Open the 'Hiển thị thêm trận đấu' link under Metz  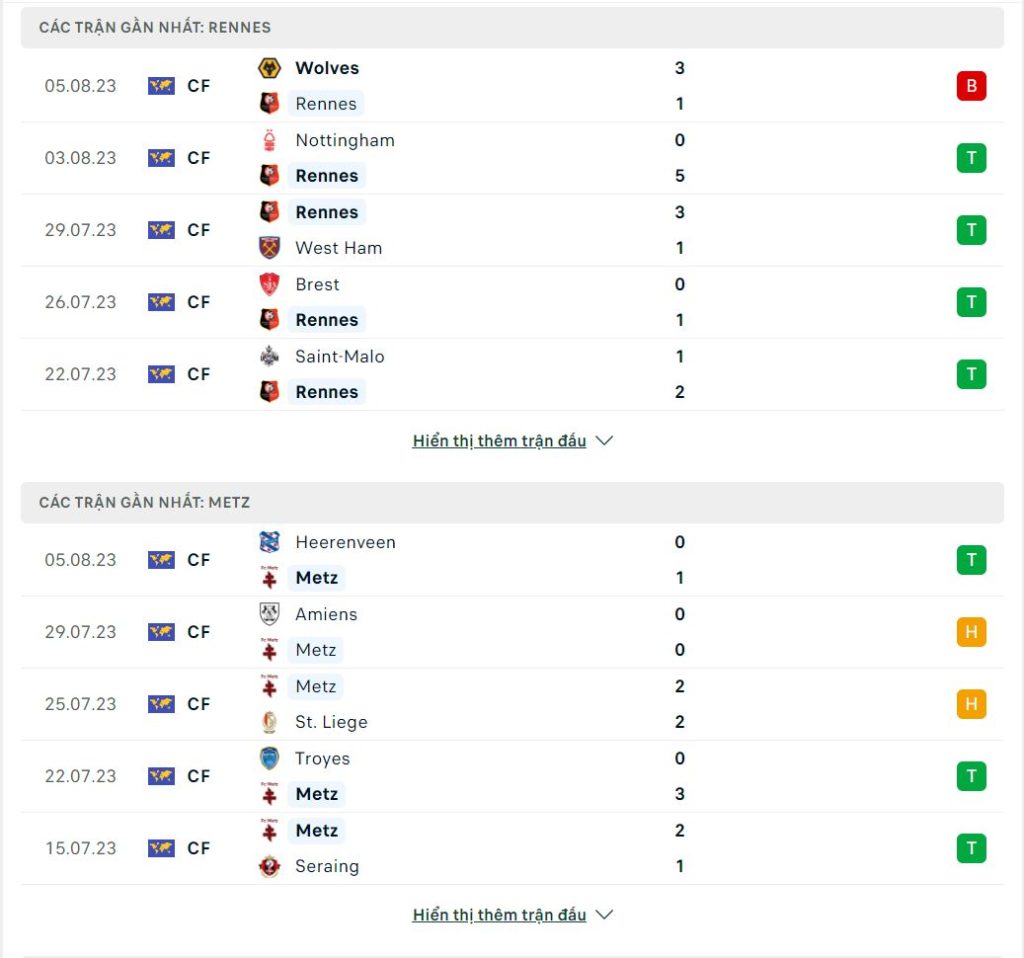[x=499, y=915]
